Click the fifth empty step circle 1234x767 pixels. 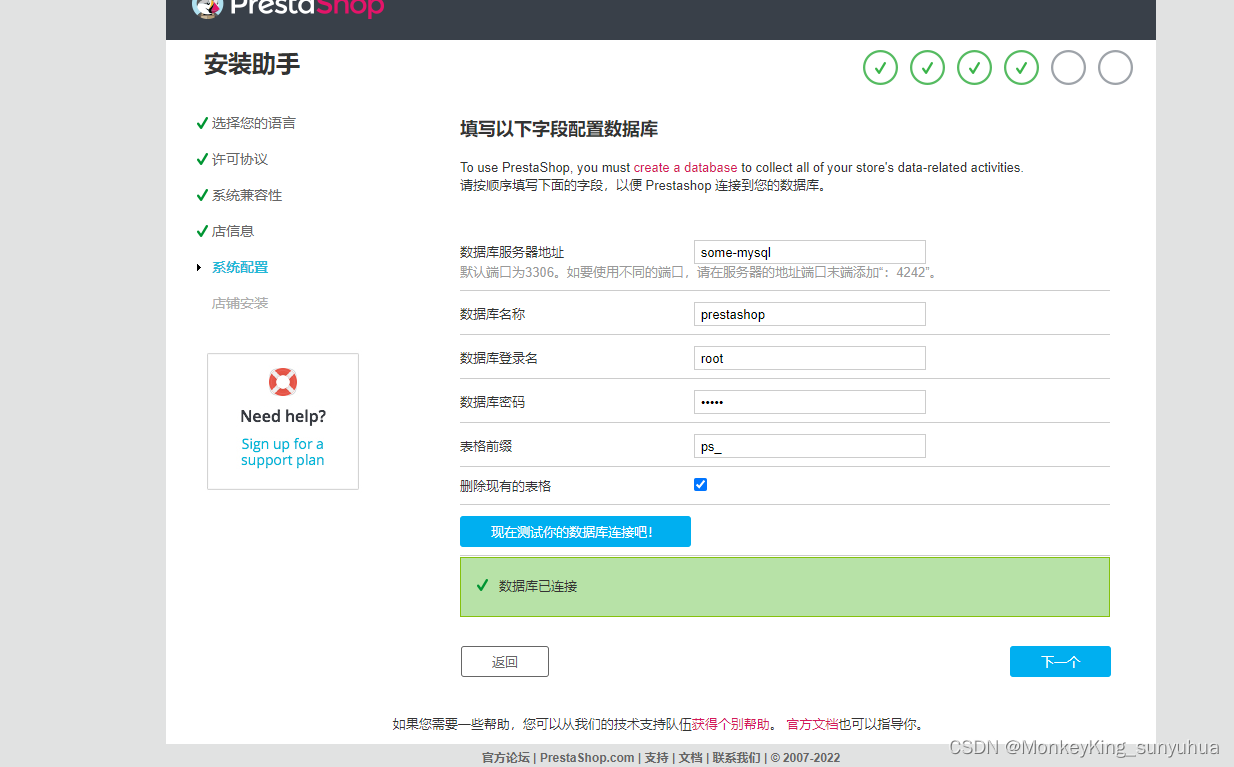click(1068, 68)
